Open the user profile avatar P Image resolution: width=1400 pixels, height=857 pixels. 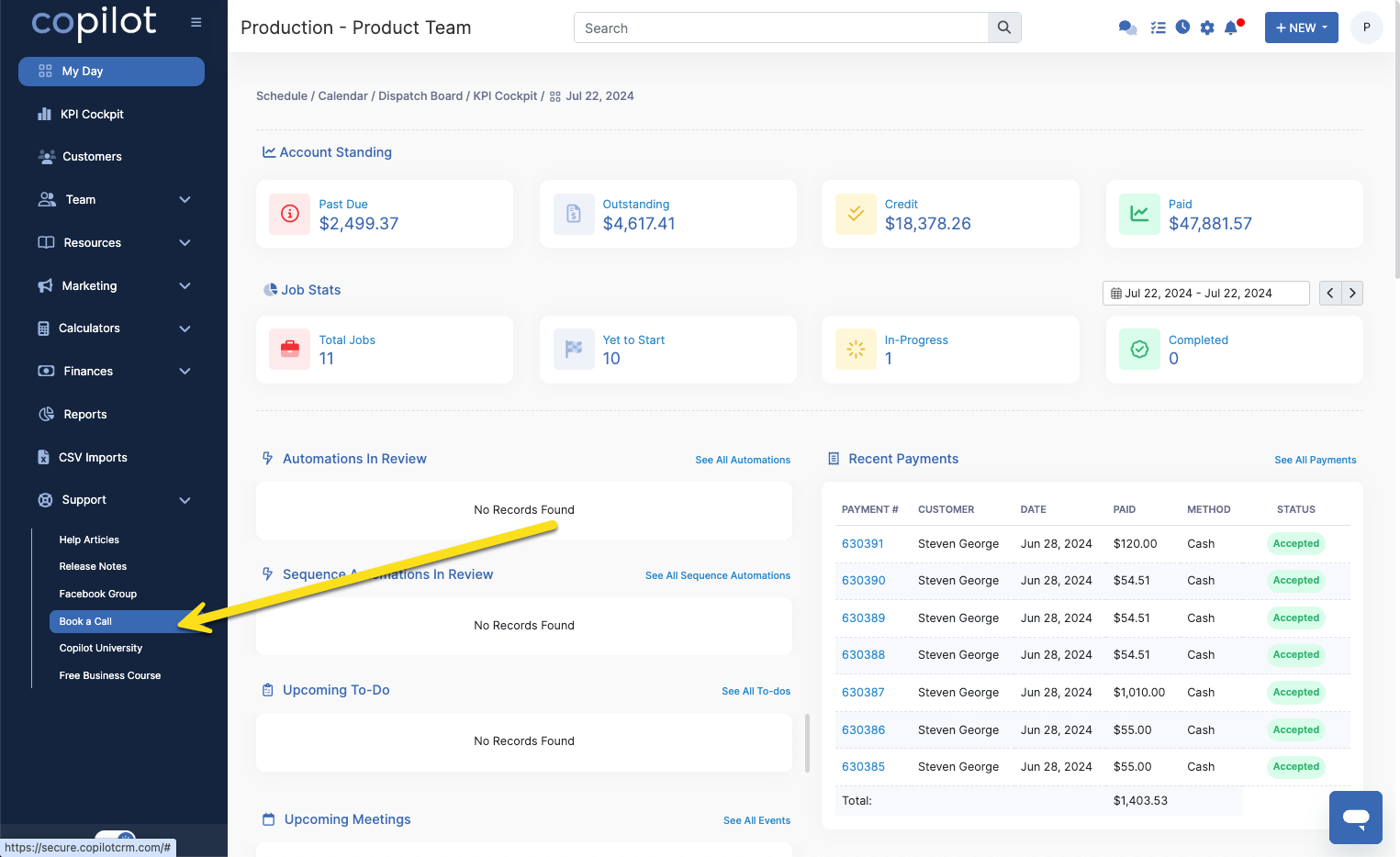point(1366,28)
